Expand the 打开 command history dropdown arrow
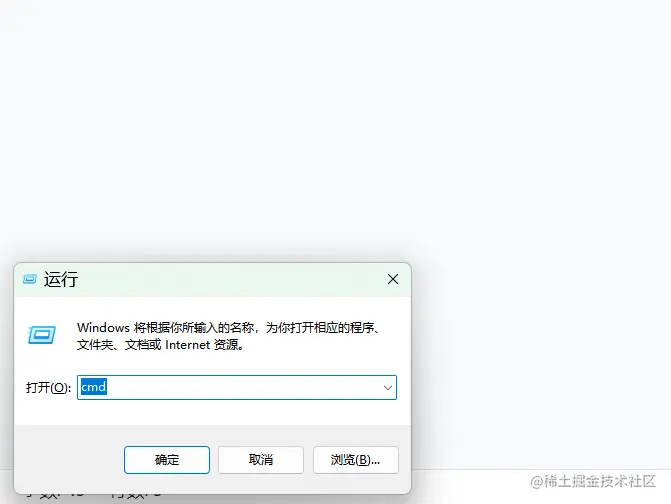 click(388, 388)
